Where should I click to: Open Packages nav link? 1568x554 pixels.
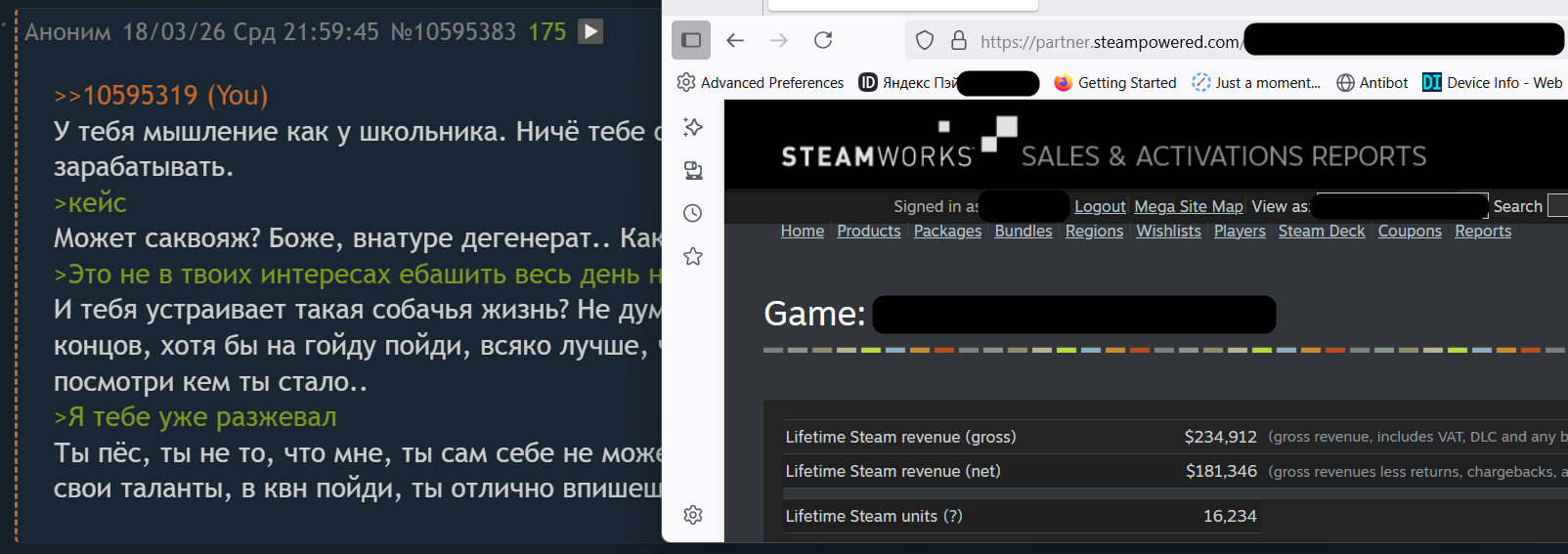pyautogui.click(x=947, y=231)
